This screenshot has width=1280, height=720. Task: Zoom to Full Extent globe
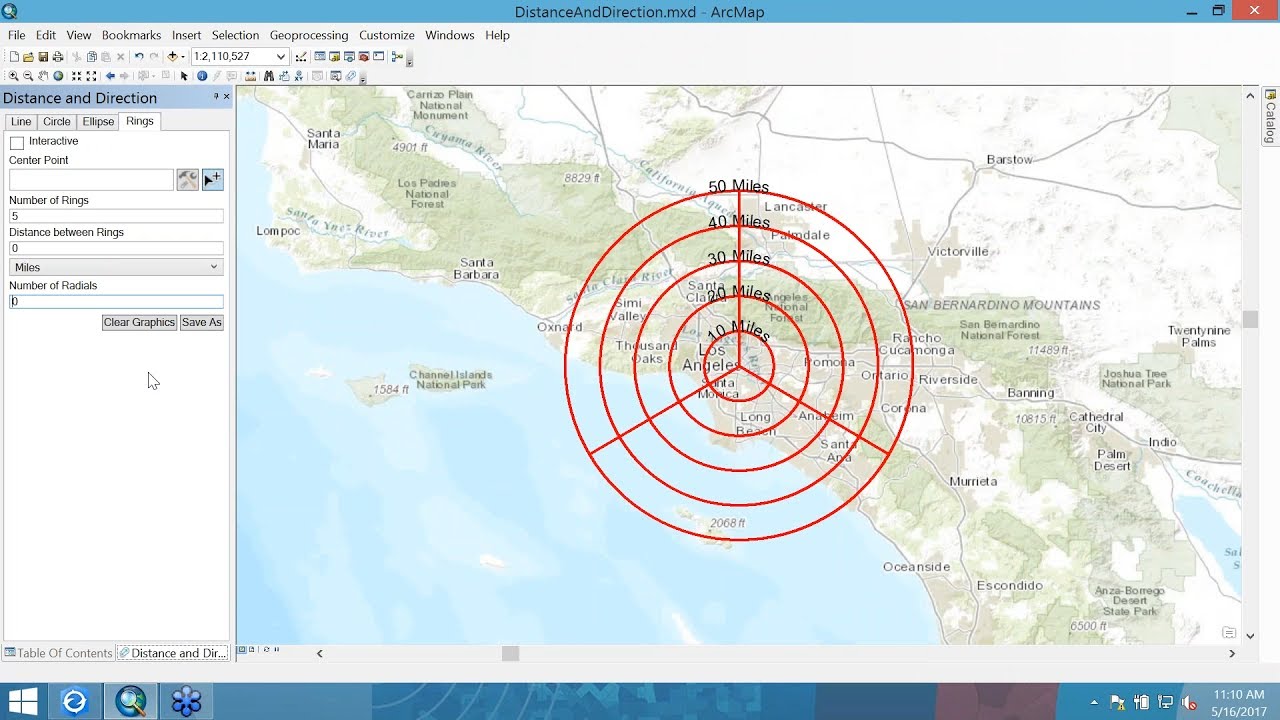[58, 76]
